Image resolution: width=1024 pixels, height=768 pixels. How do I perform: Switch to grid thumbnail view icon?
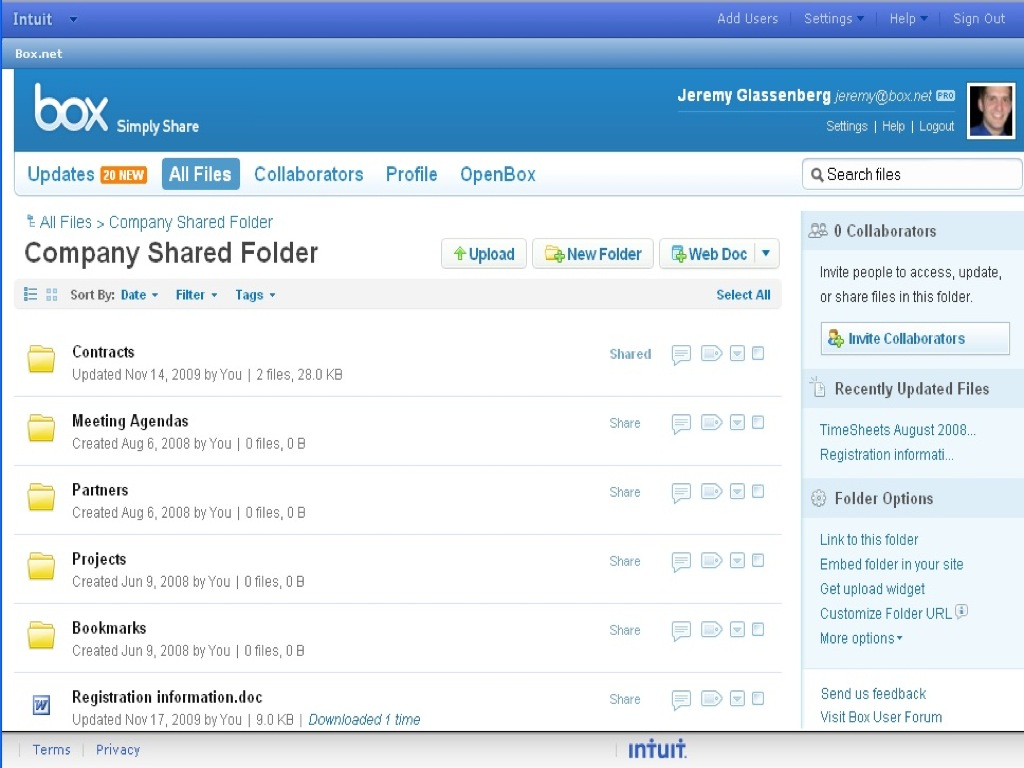[x=52, y=295]
